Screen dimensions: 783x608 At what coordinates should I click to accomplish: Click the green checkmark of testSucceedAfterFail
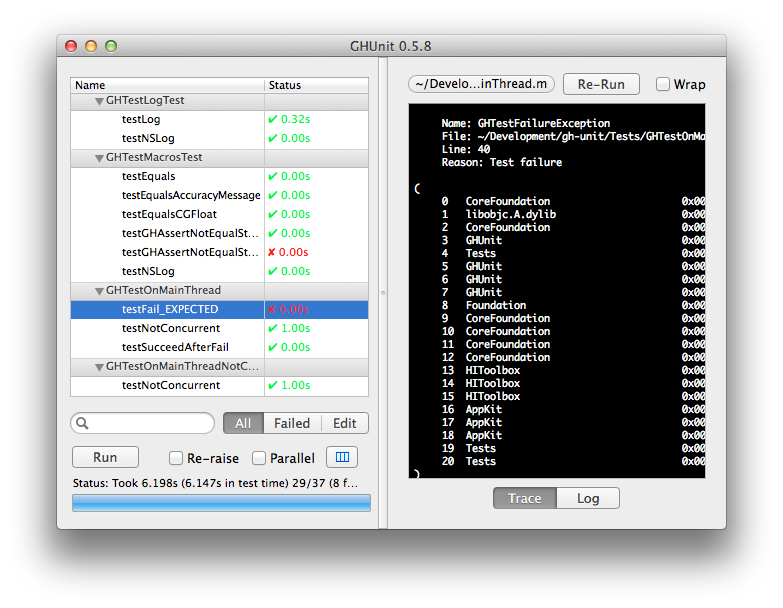point(273,347)
